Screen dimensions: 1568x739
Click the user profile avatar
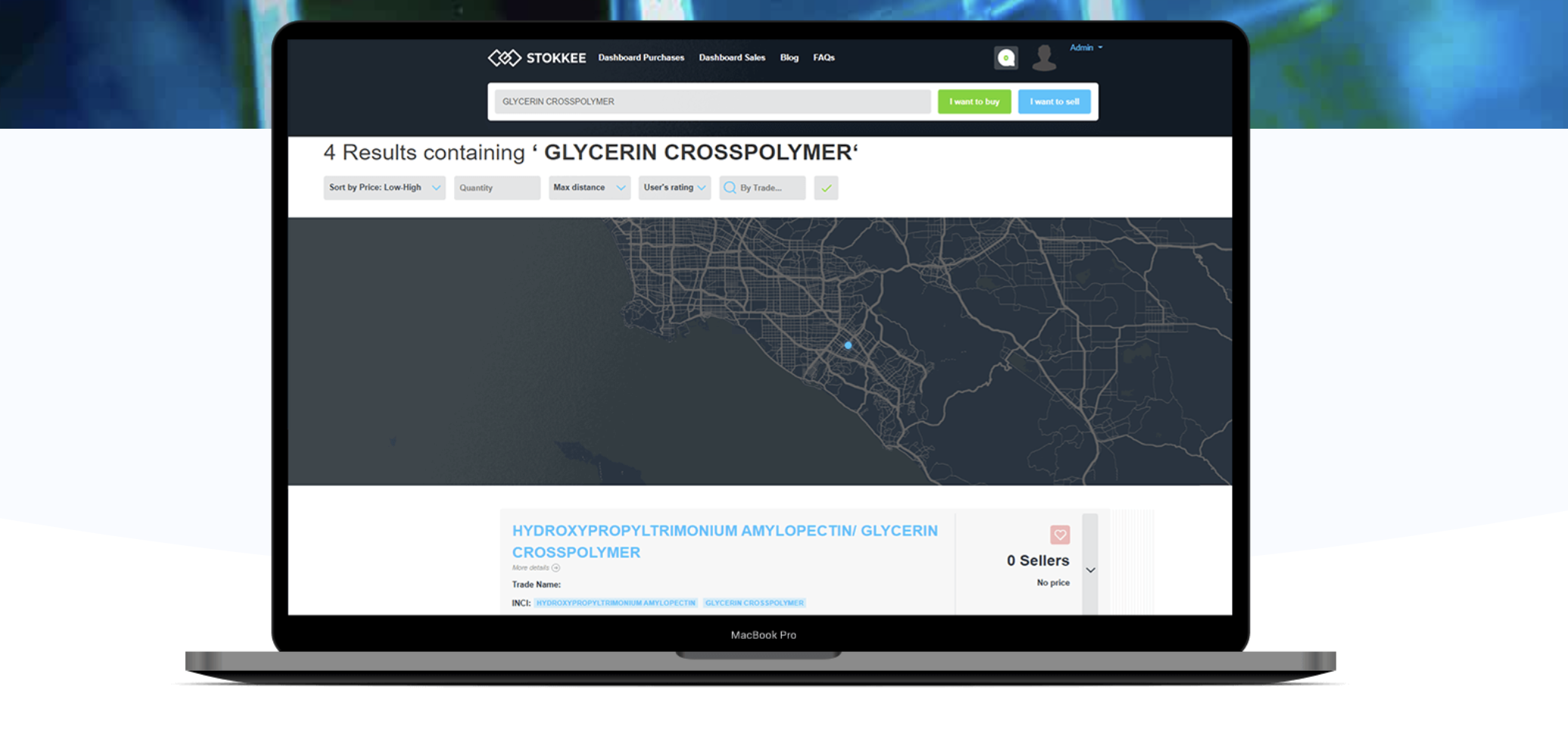tap(1044, 58)
